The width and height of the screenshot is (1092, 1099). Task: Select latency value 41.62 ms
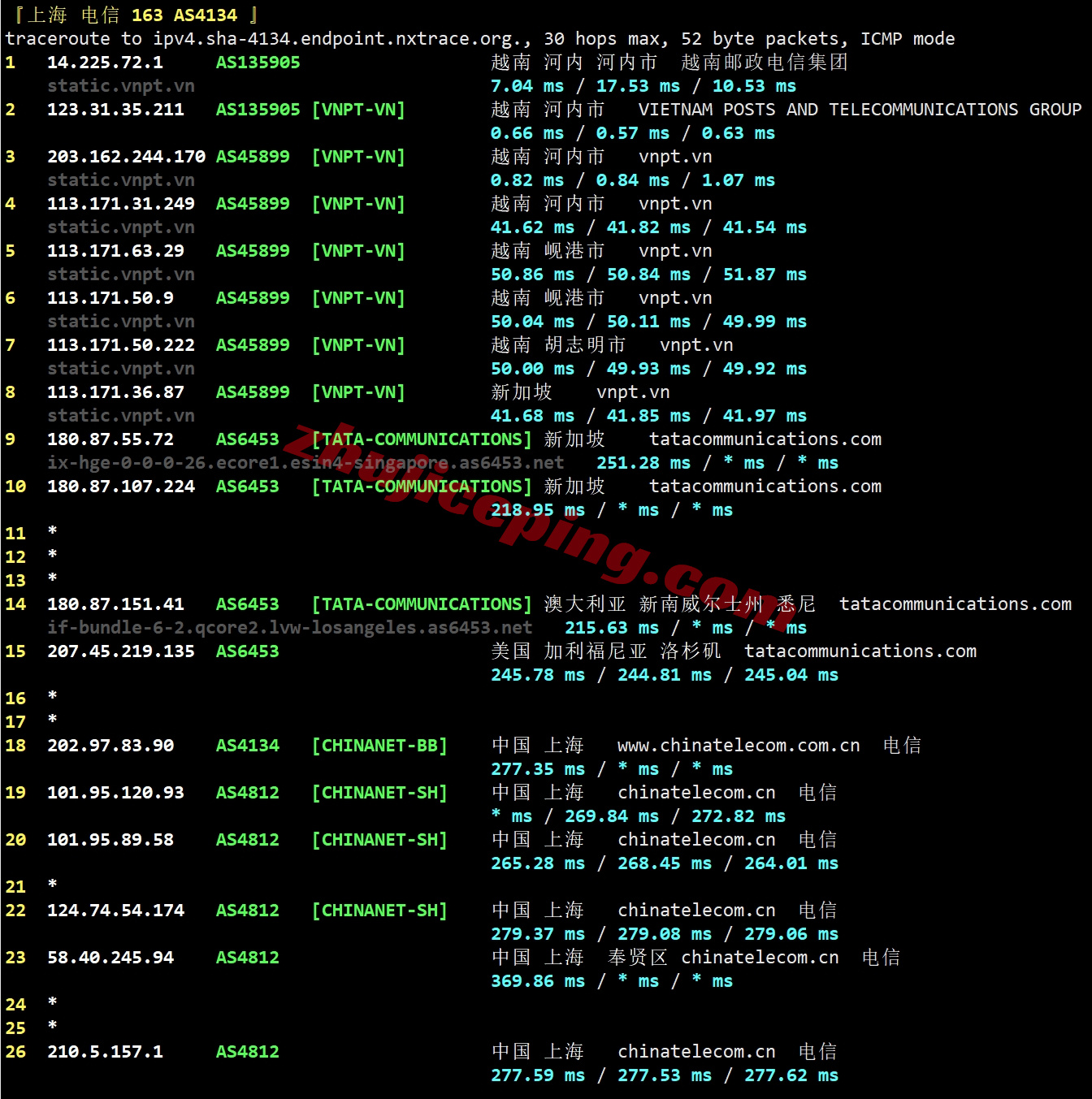(533, 227)
